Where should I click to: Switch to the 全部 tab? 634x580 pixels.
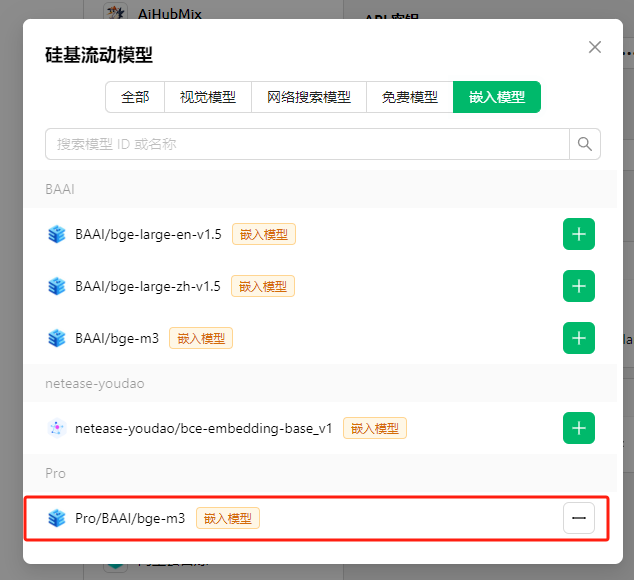coord(135,97)
